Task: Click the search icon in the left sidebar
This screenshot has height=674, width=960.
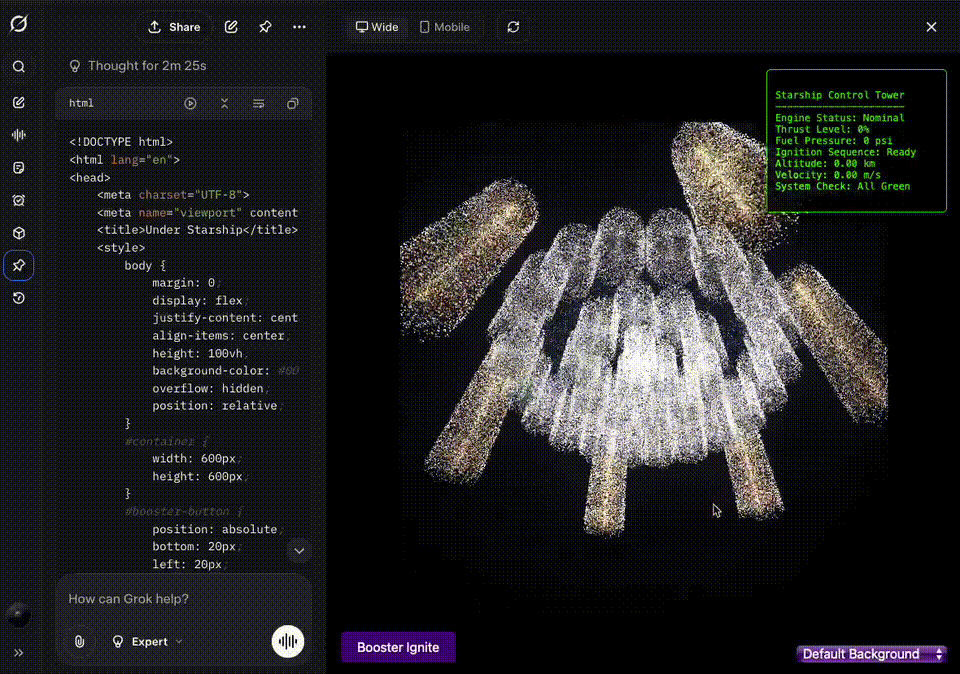Action: tap(19, 67)
